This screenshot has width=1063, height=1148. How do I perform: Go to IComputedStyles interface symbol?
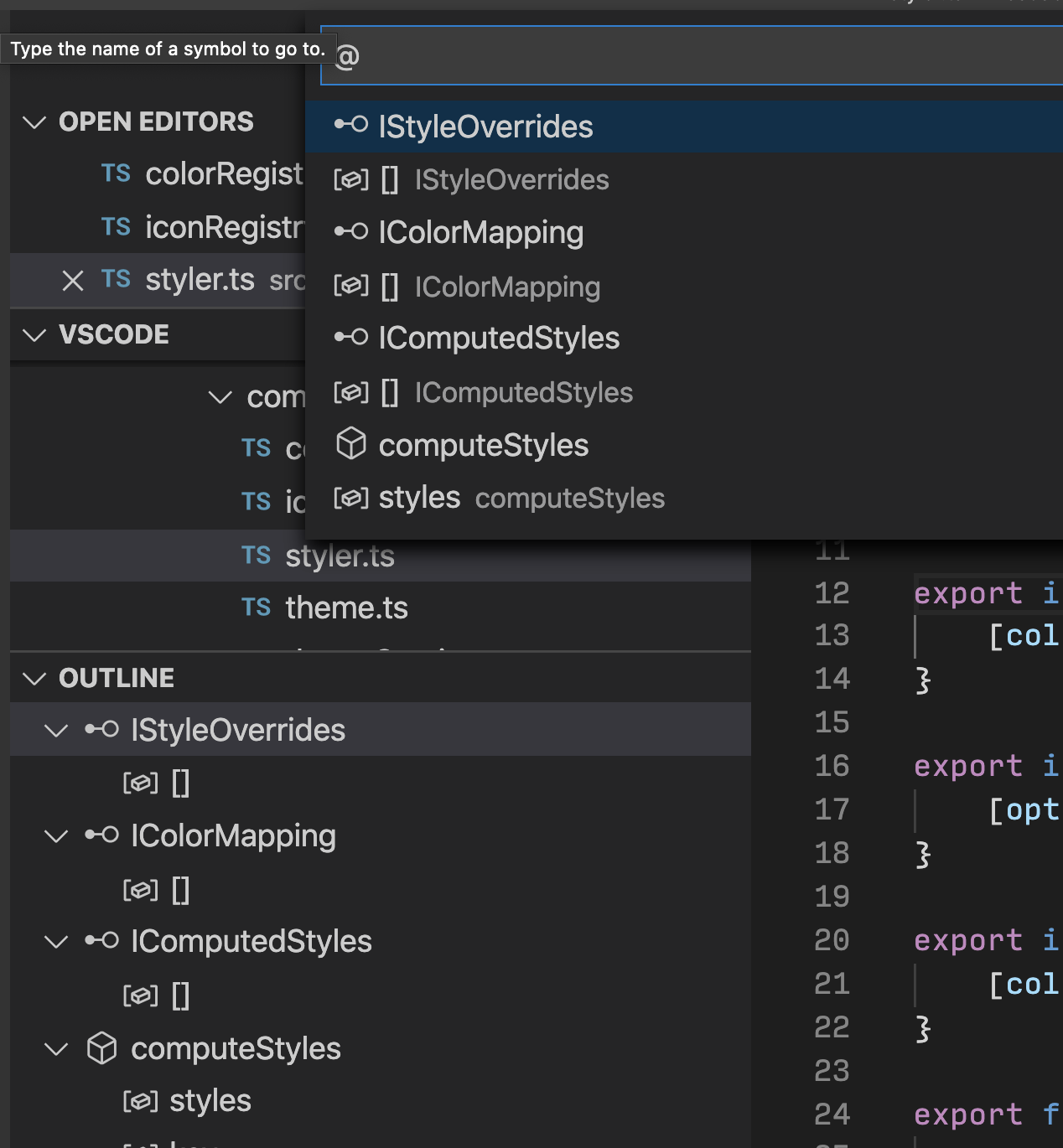[x=684, y=338]
